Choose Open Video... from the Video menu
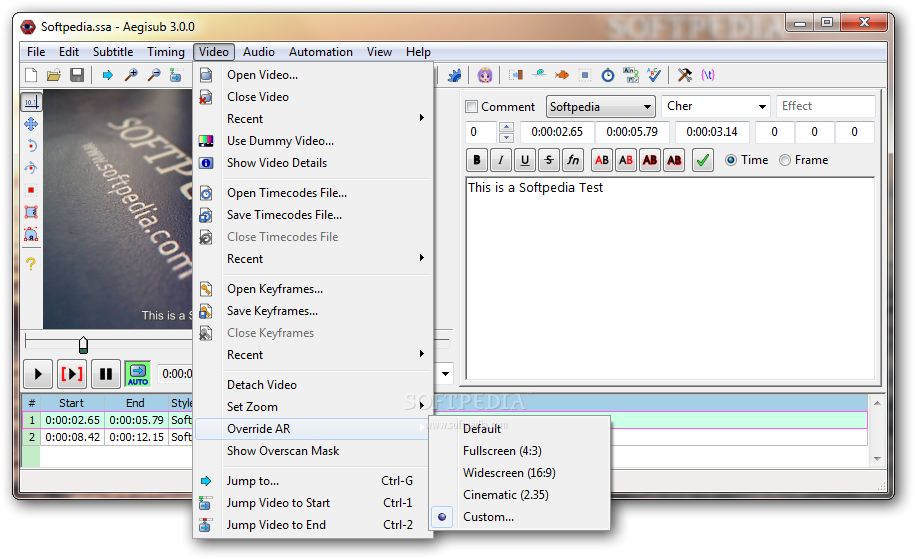The image size is (915, 559). 314,75
